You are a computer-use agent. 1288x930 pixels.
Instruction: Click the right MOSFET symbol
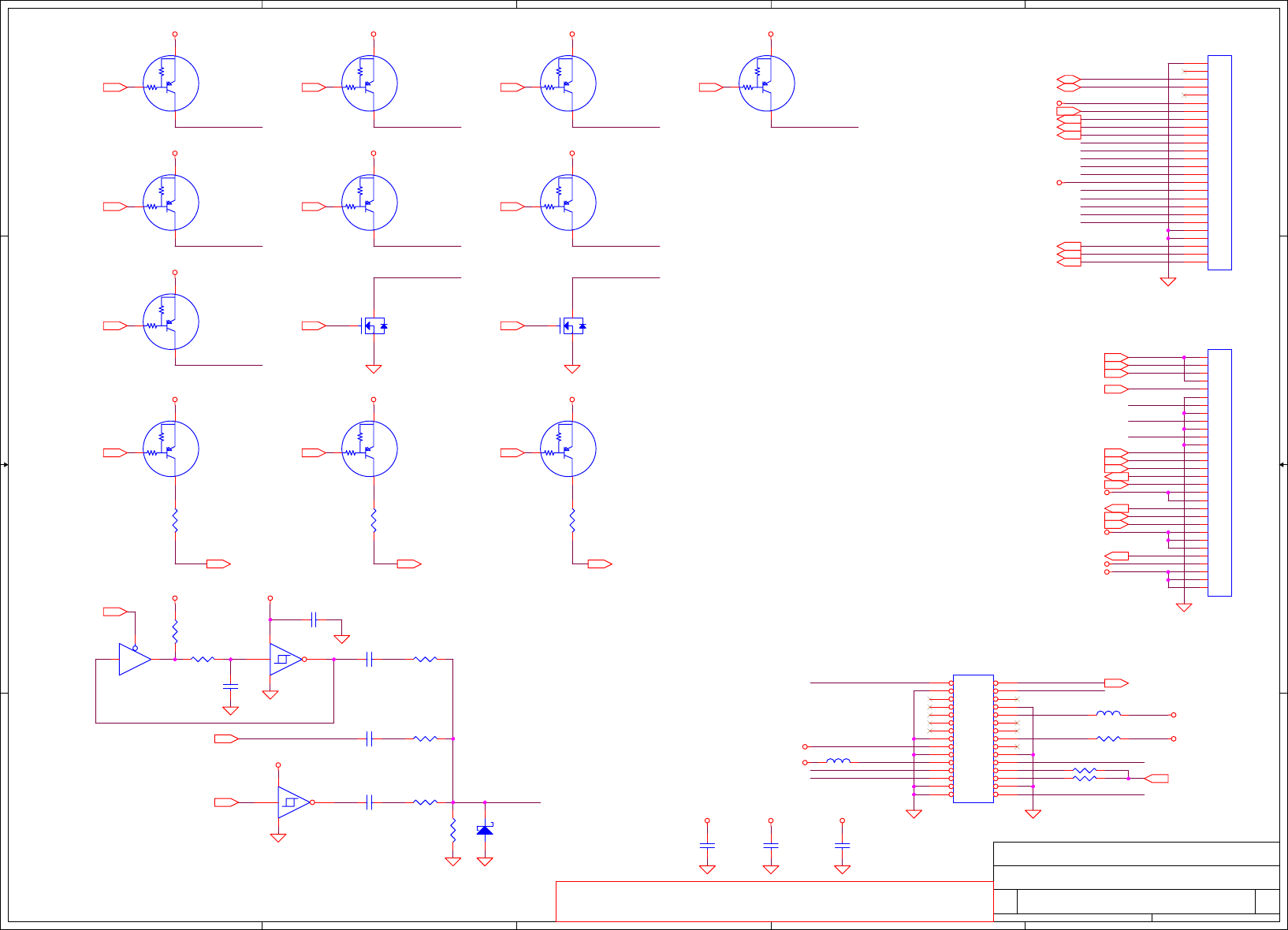(572, 325)
